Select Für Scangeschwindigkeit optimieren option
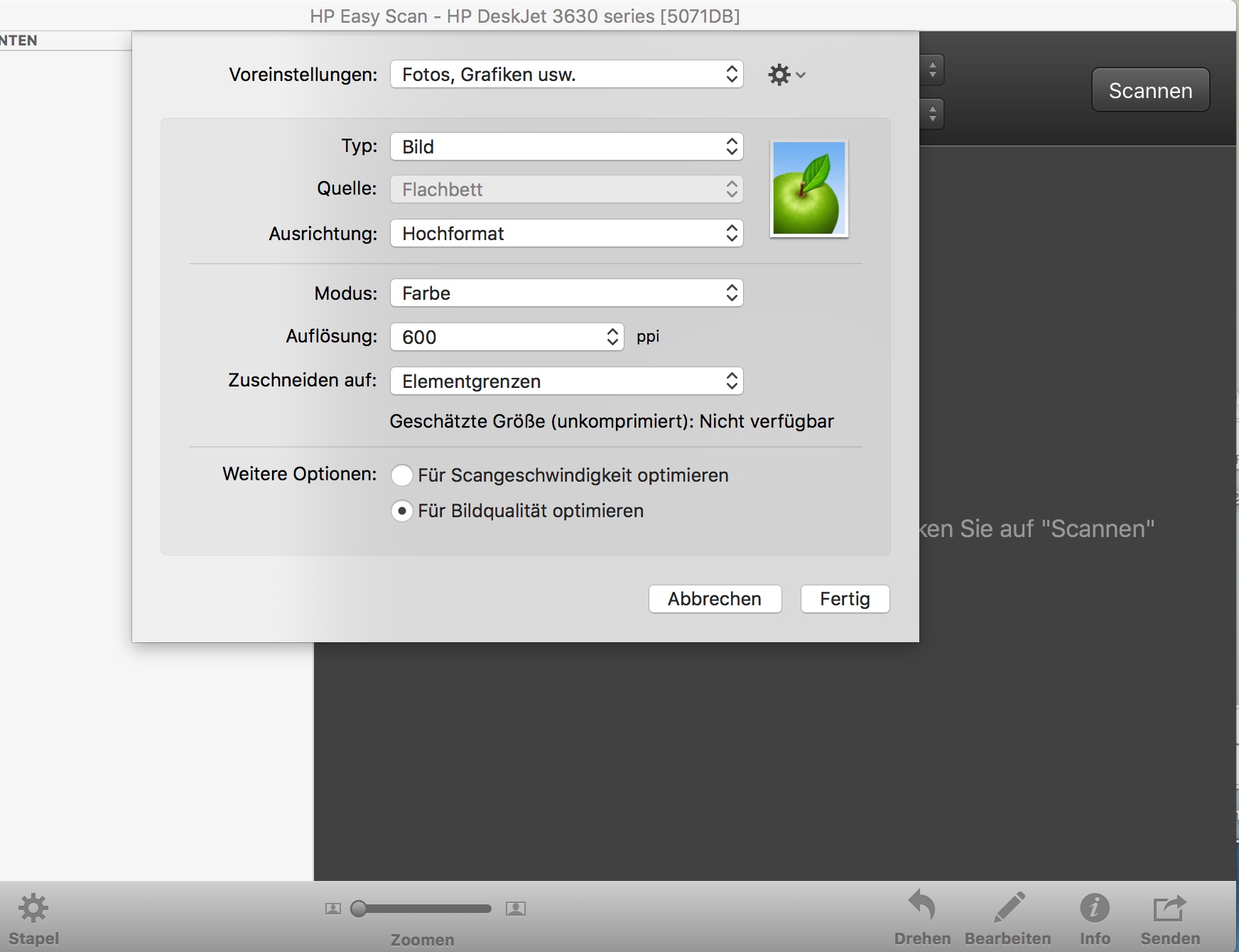 [x=402, y=475]
